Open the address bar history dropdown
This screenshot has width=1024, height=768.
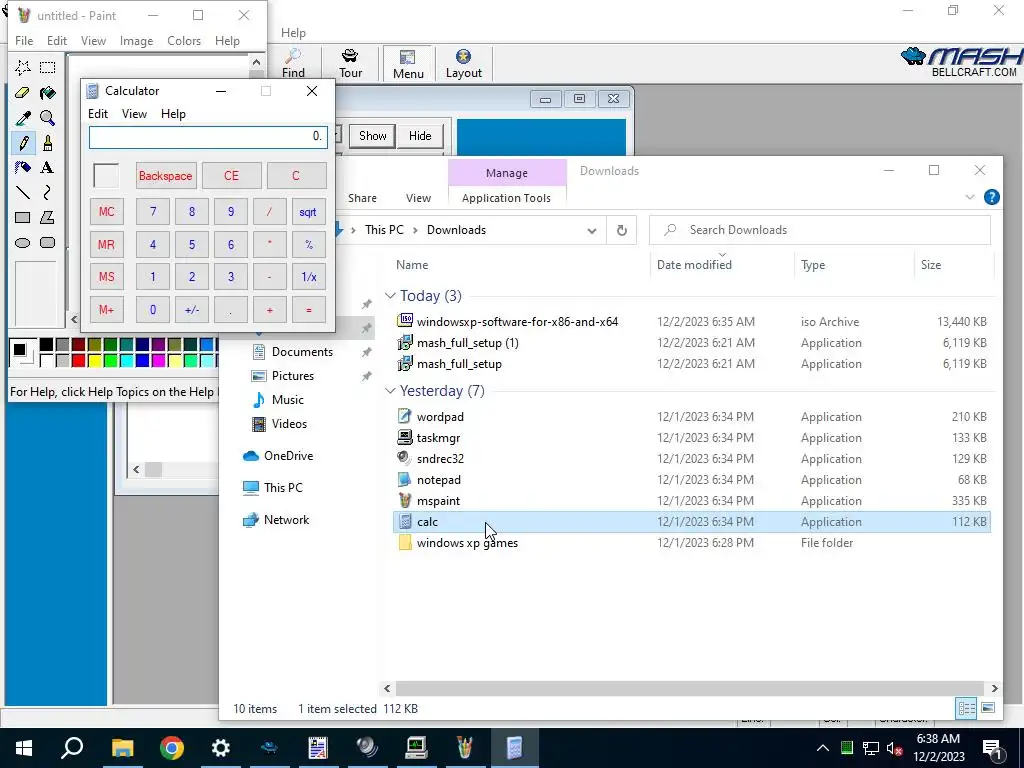pyautogui.click(x=592, y=230)
